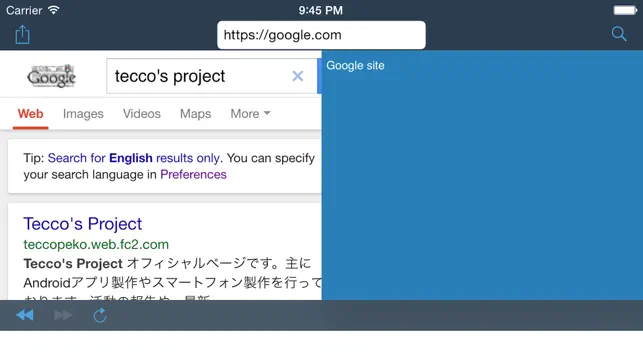Switch to the Videos tab

(142, 114)
